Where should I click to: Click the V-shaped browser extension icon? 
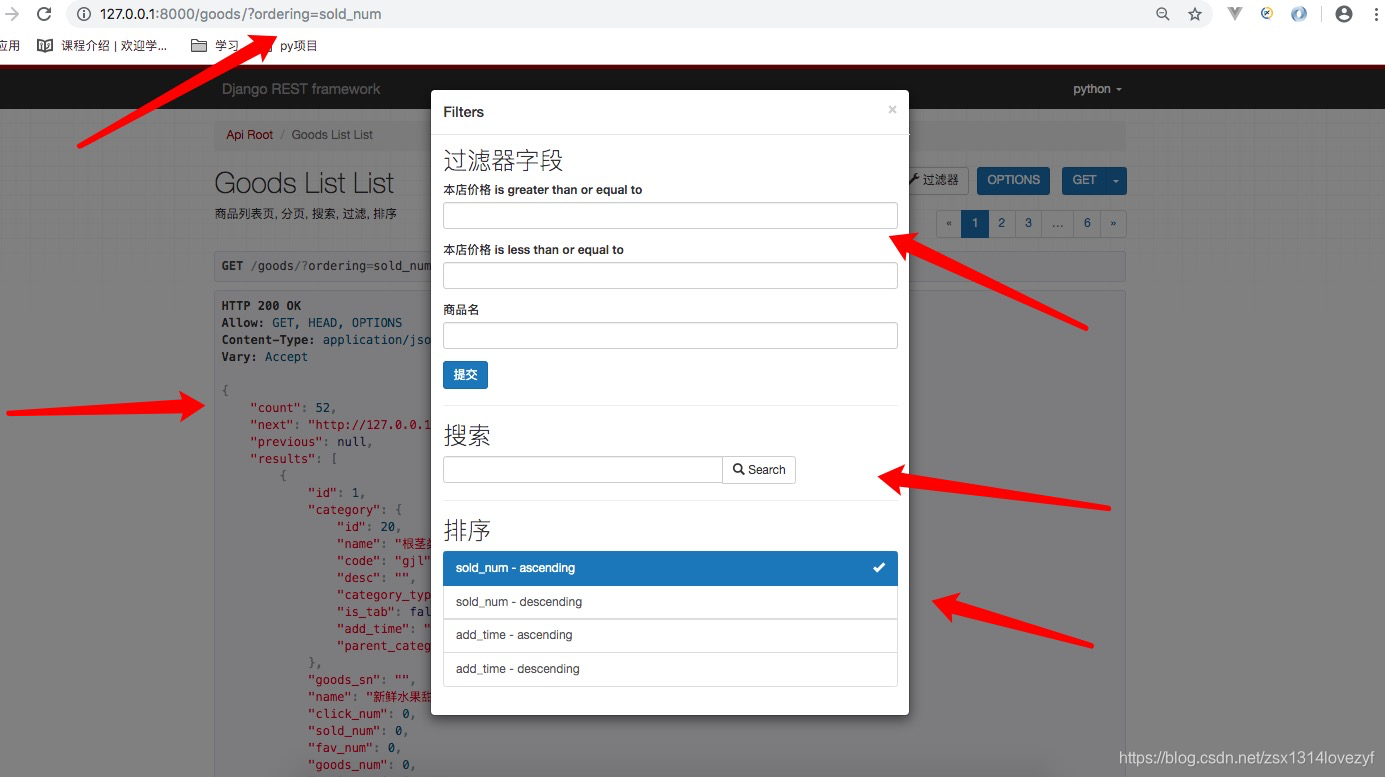1236,14
